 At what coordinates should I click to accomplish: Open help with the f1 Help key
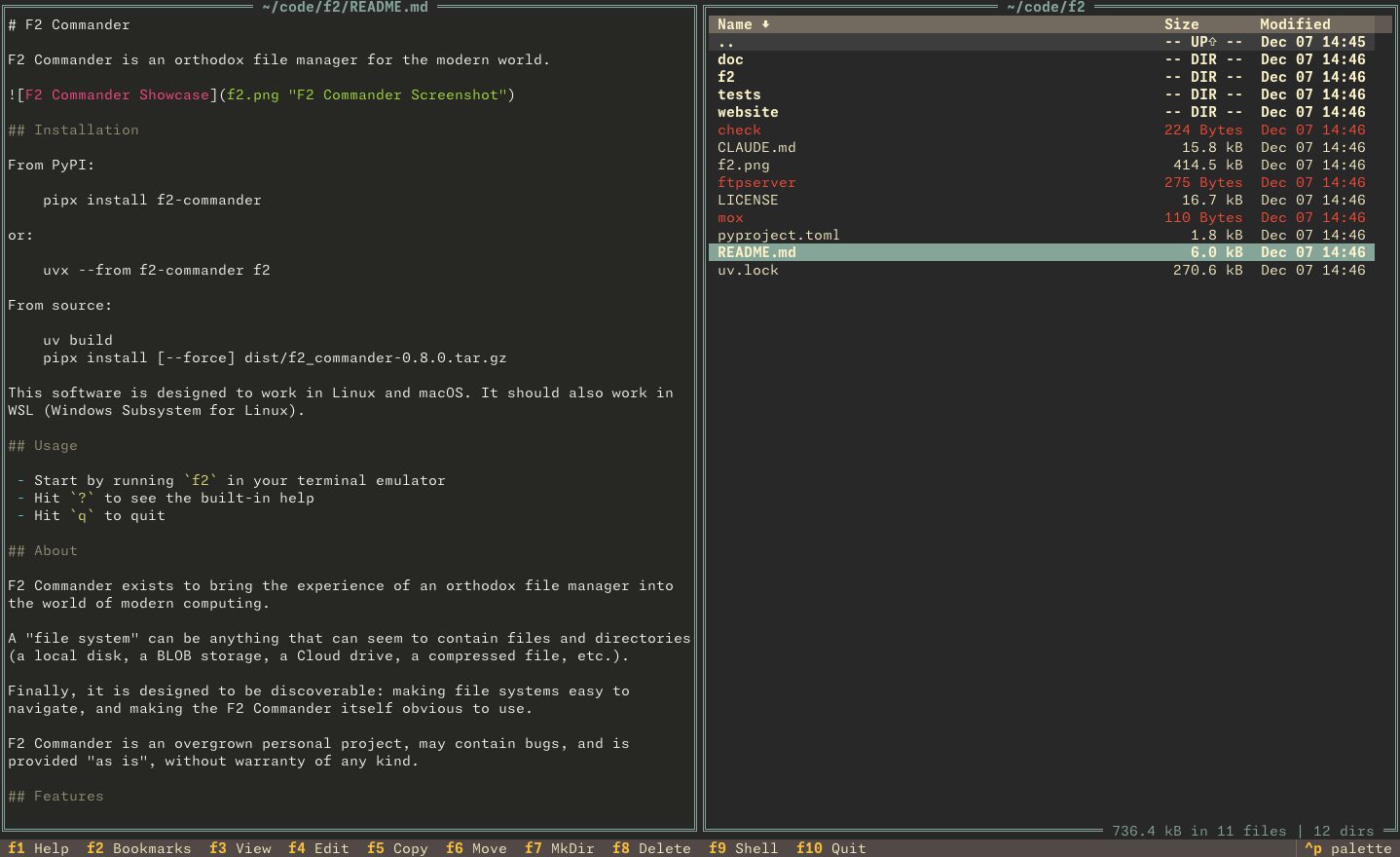(x=39, y=848)
